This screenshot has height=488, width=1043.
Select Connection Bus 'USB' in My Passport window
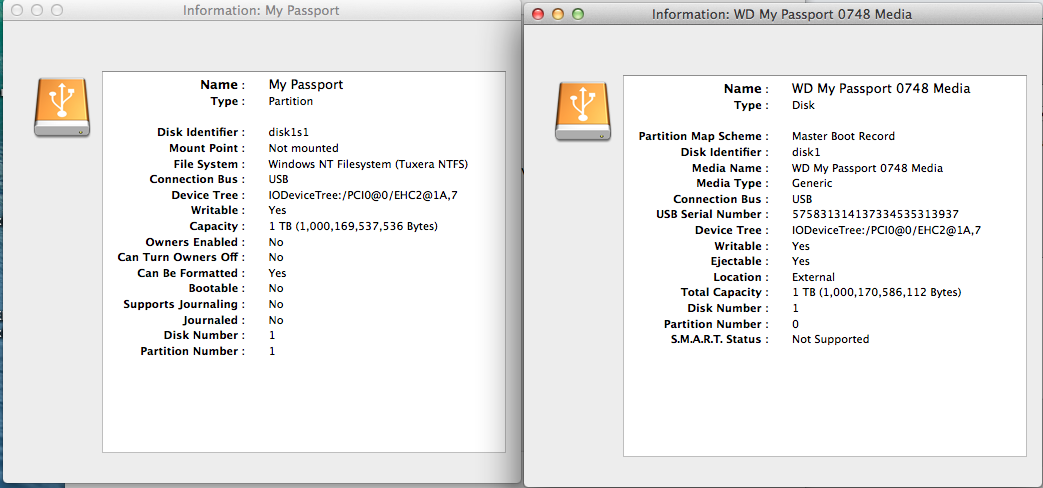tap(278, 179)
